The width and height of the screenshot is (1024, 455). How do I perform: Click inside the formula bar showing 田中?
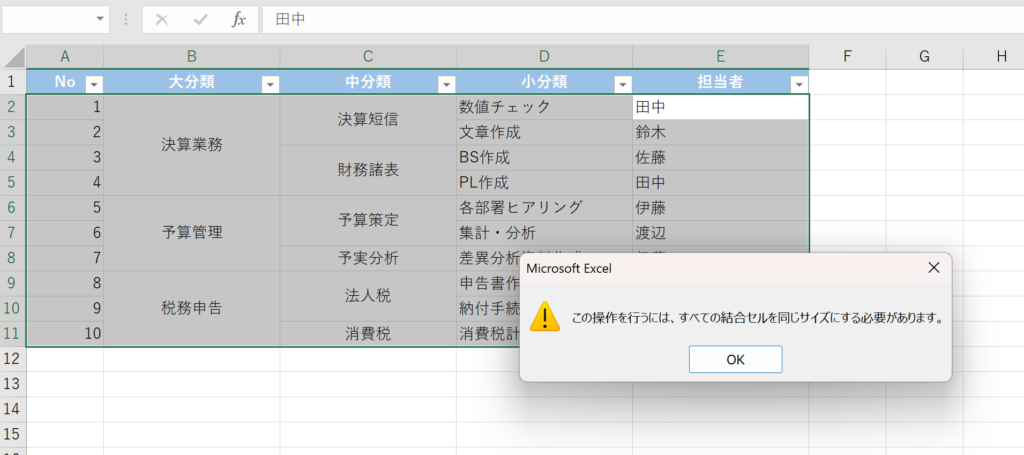pyautogui.click(x=600, y=19)
